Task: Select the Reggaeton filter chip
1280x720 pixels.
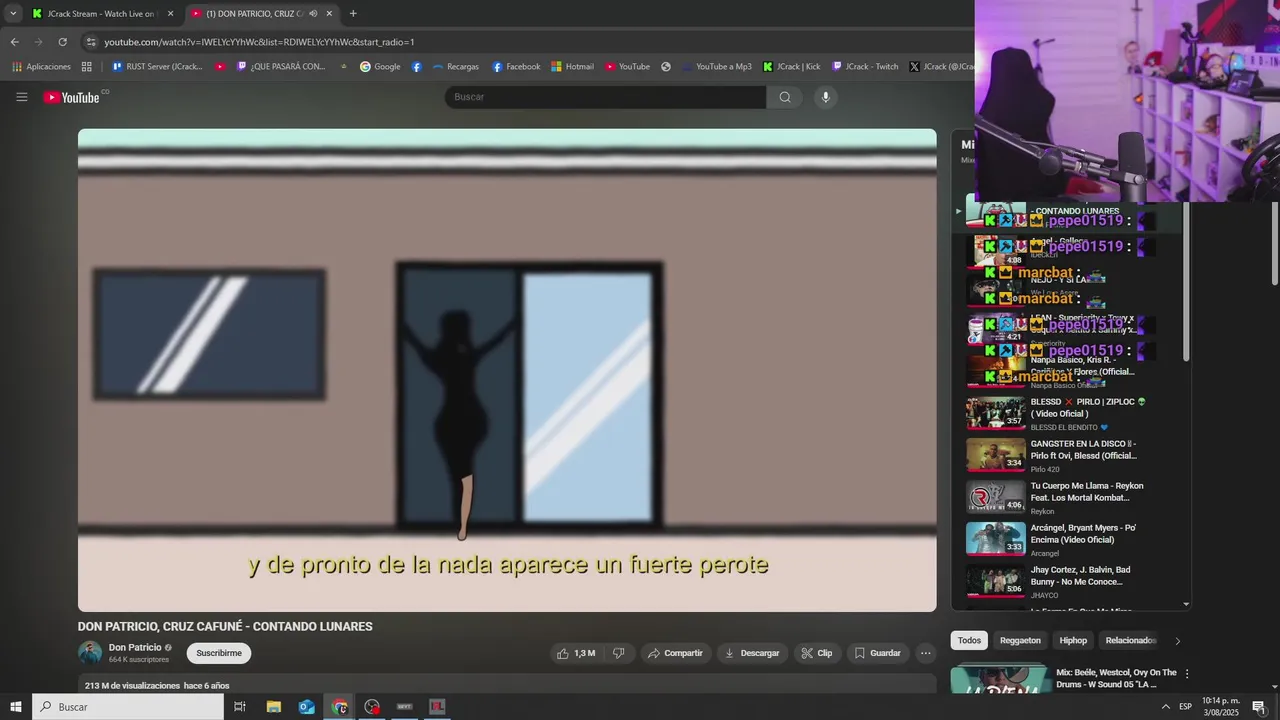Action: (1020, 640)
